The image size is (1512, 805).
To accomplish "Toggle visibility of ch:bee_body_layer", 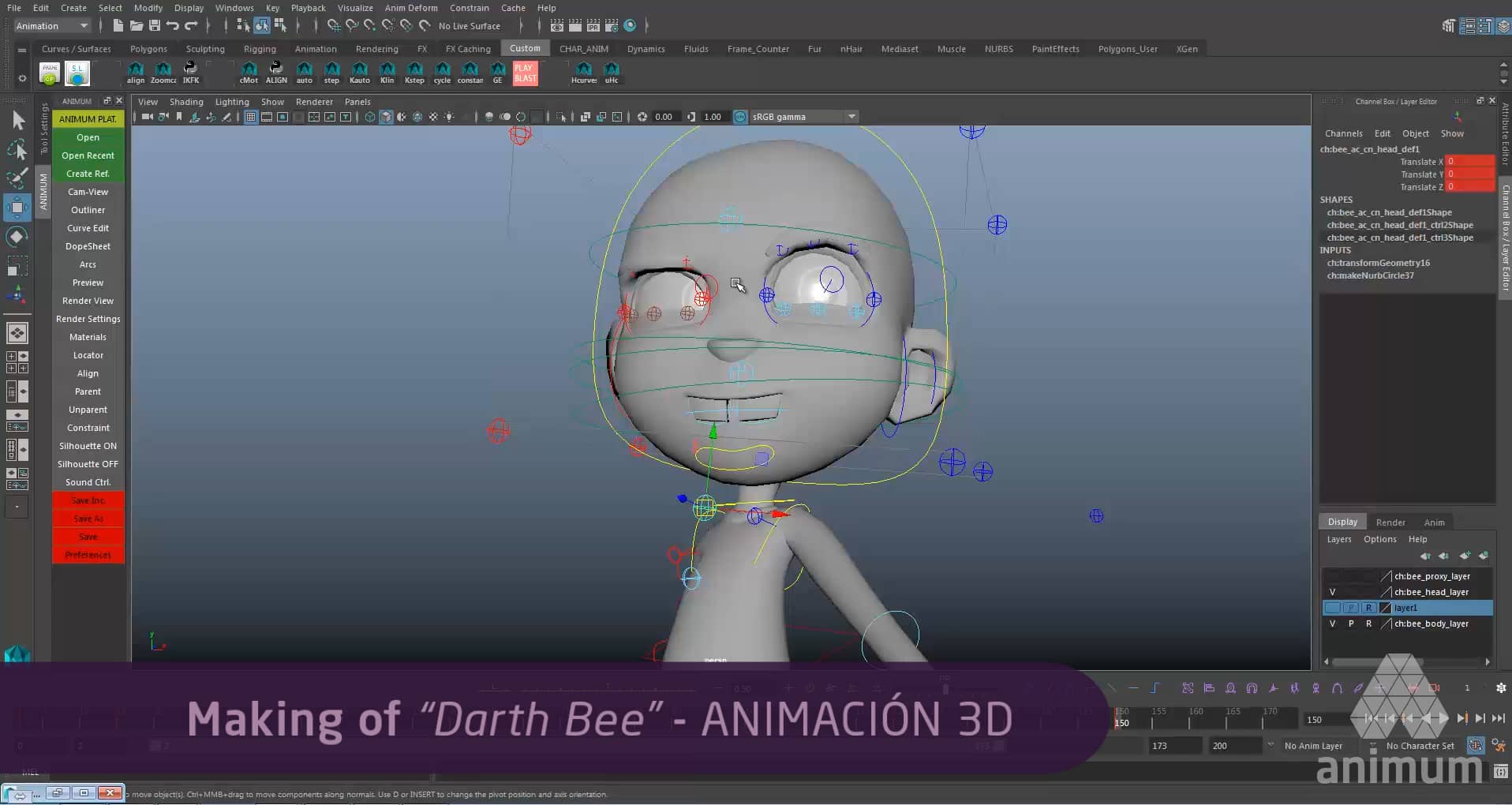I will click(1333, 623).
